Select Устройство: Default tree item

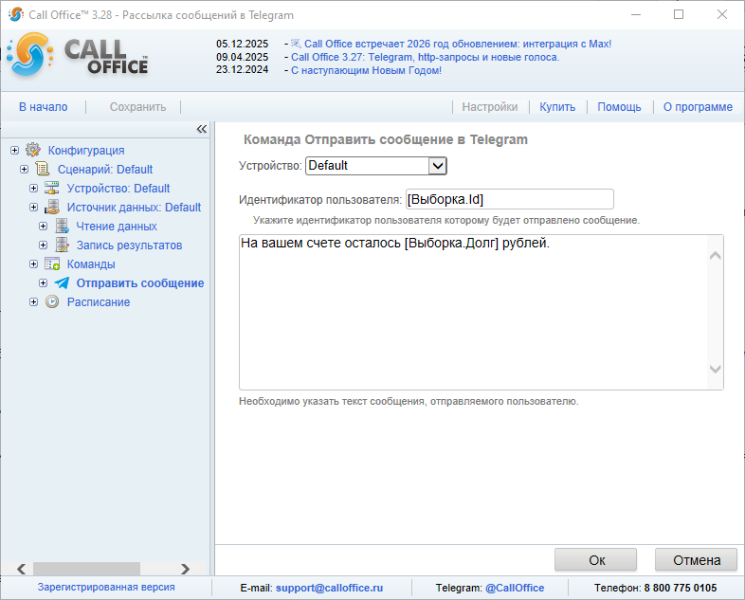point(118,188)
